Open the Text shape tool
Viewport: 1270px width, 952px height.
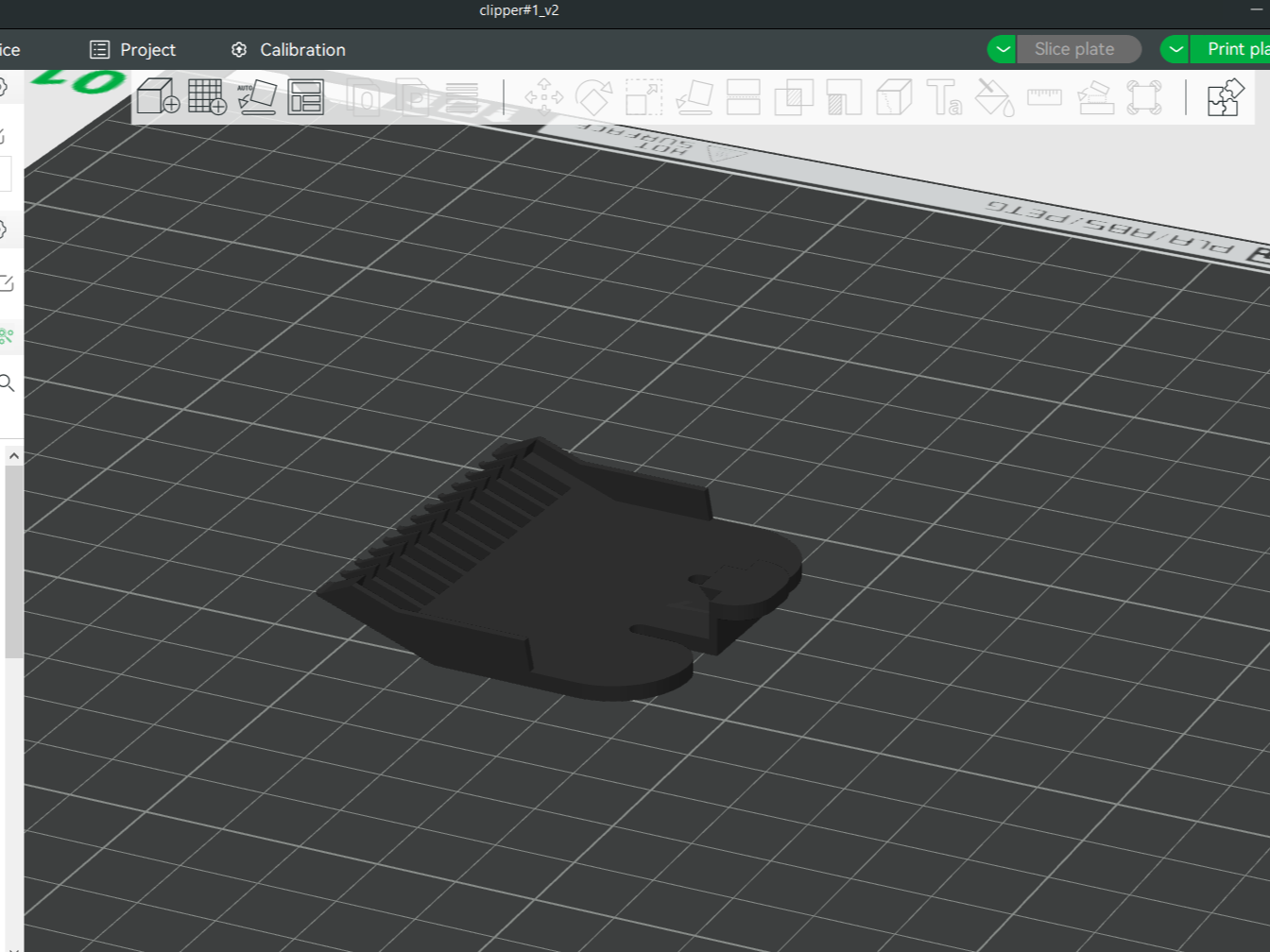point(943,97)
